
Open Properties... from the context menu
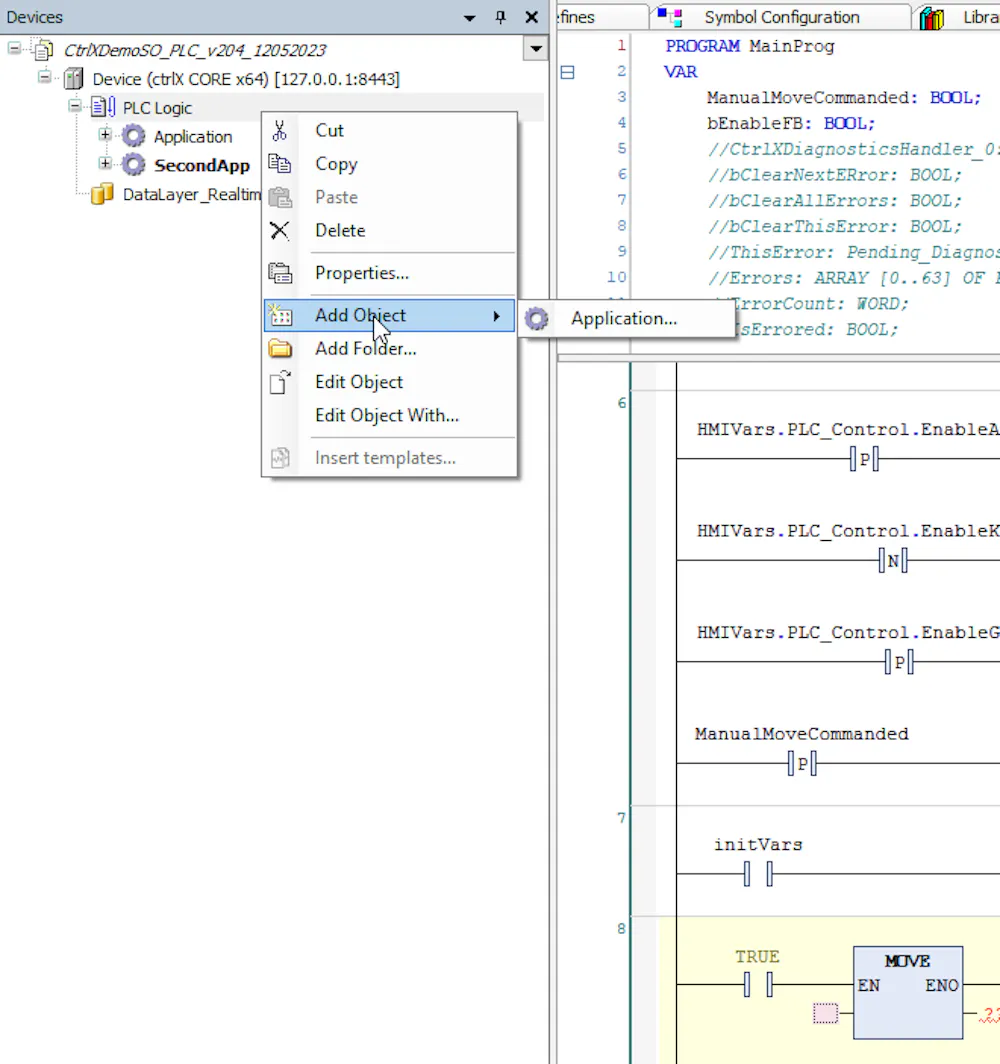click(x=390, y=273)
